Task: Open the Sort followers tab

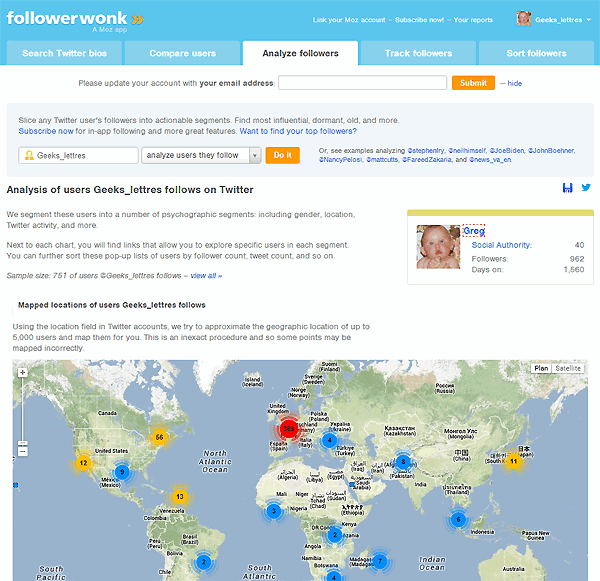Action: pos(536,53)
